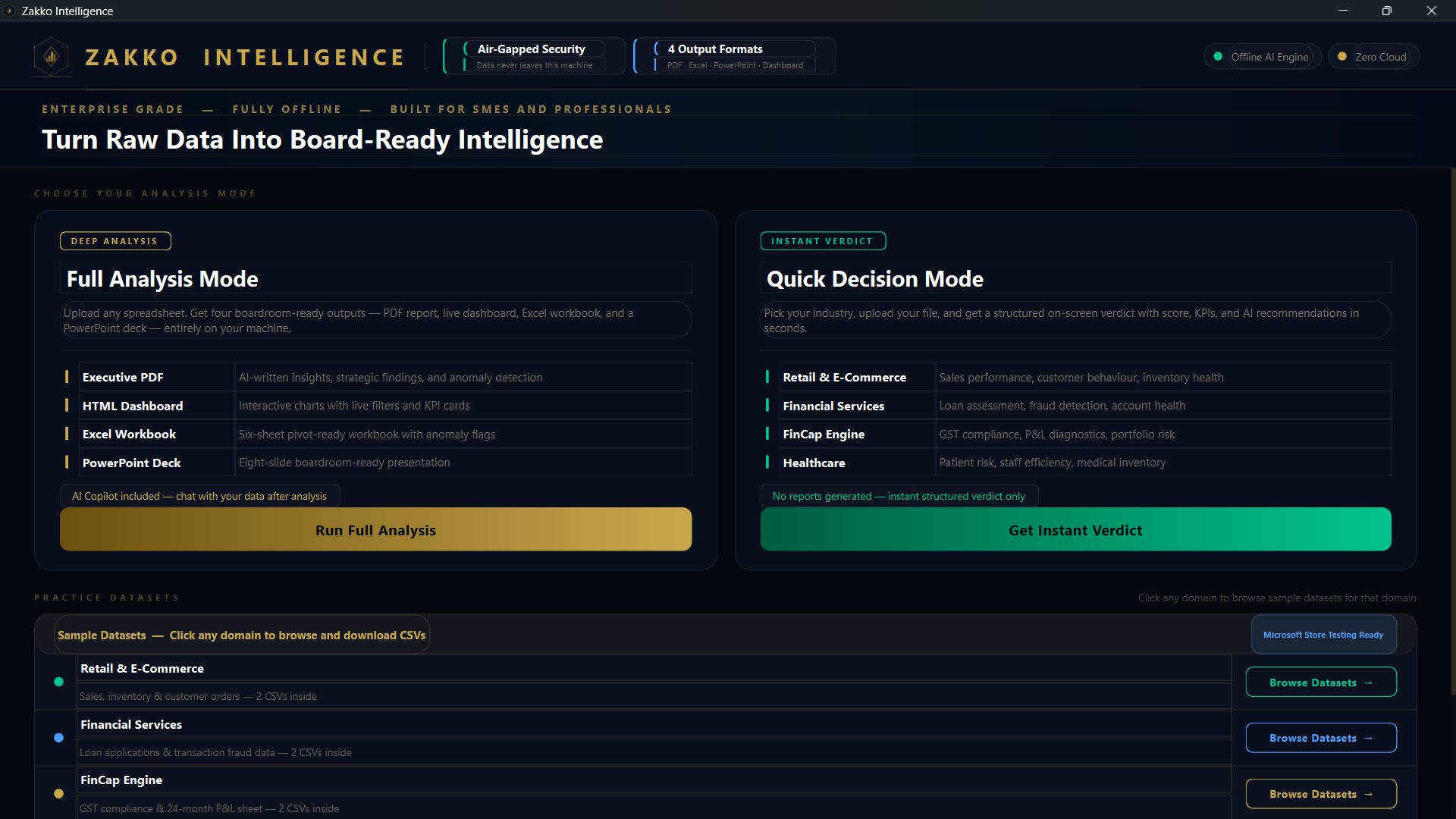Click 'Six-sheet pivot-ready workbook' description
The image size is (1456, 819).
(x=367, y=435)
